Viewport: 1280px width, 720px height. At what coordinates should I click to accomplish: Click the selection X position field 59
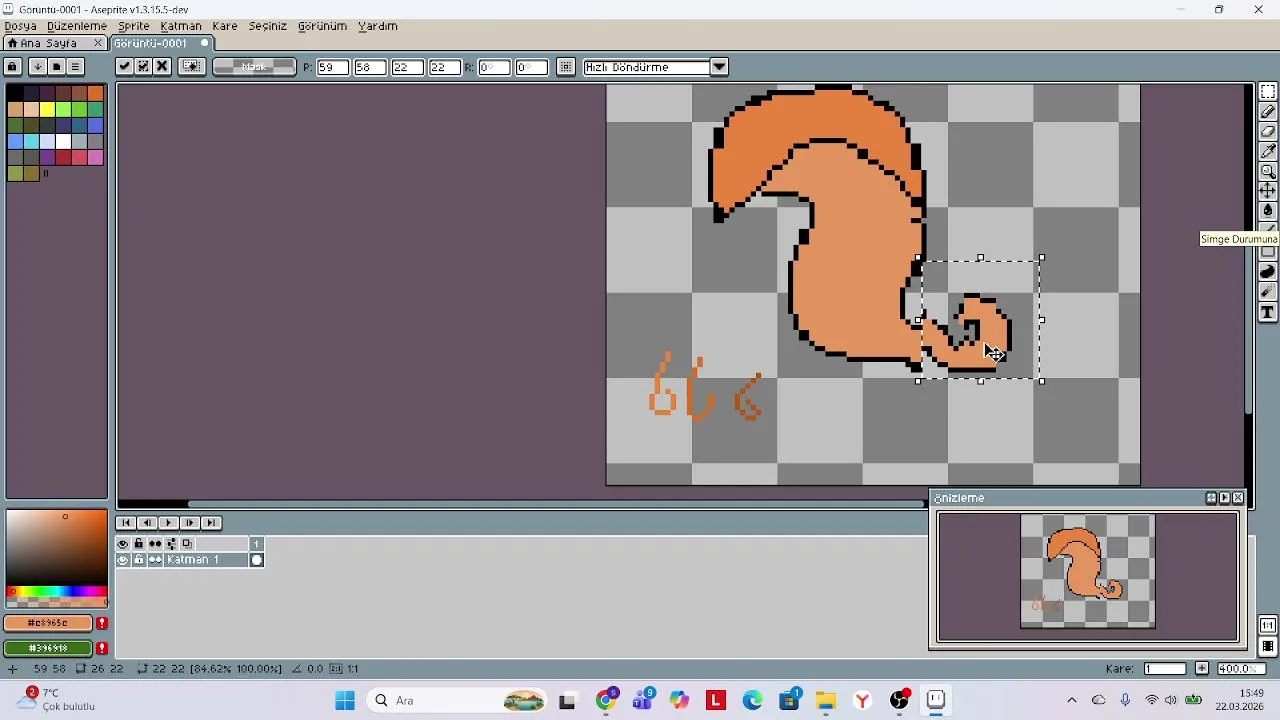point(333,67)
